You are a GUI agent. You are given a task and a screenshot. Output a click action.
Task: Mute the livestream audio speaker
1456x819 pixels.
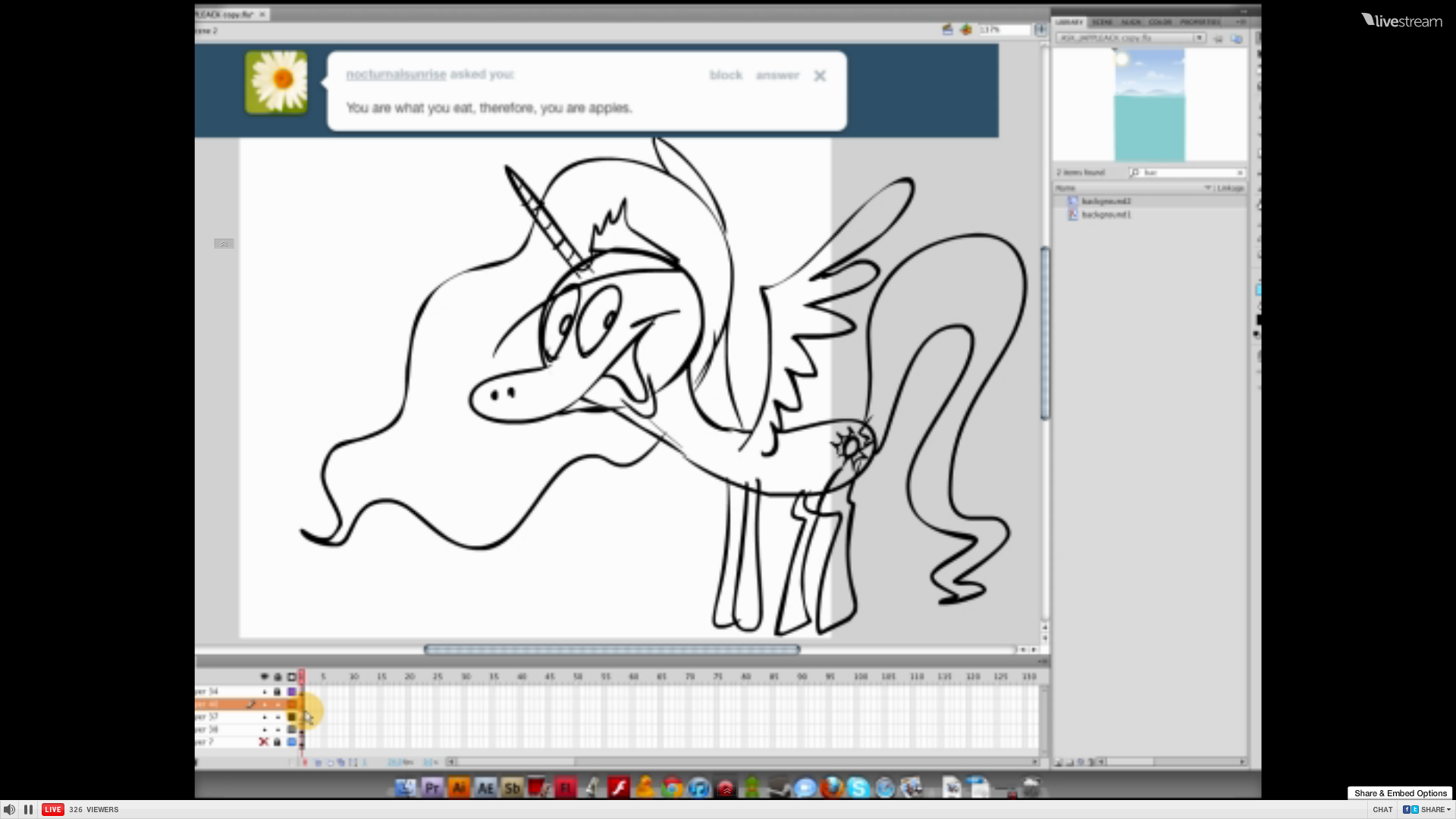click(x=9, y=809)
